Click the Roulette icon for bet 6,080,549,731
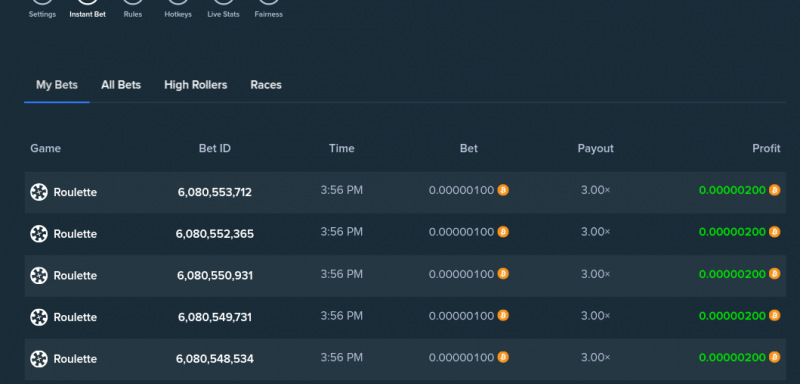Viewport: 800px width, 384px height. click(x=39, y=317)
